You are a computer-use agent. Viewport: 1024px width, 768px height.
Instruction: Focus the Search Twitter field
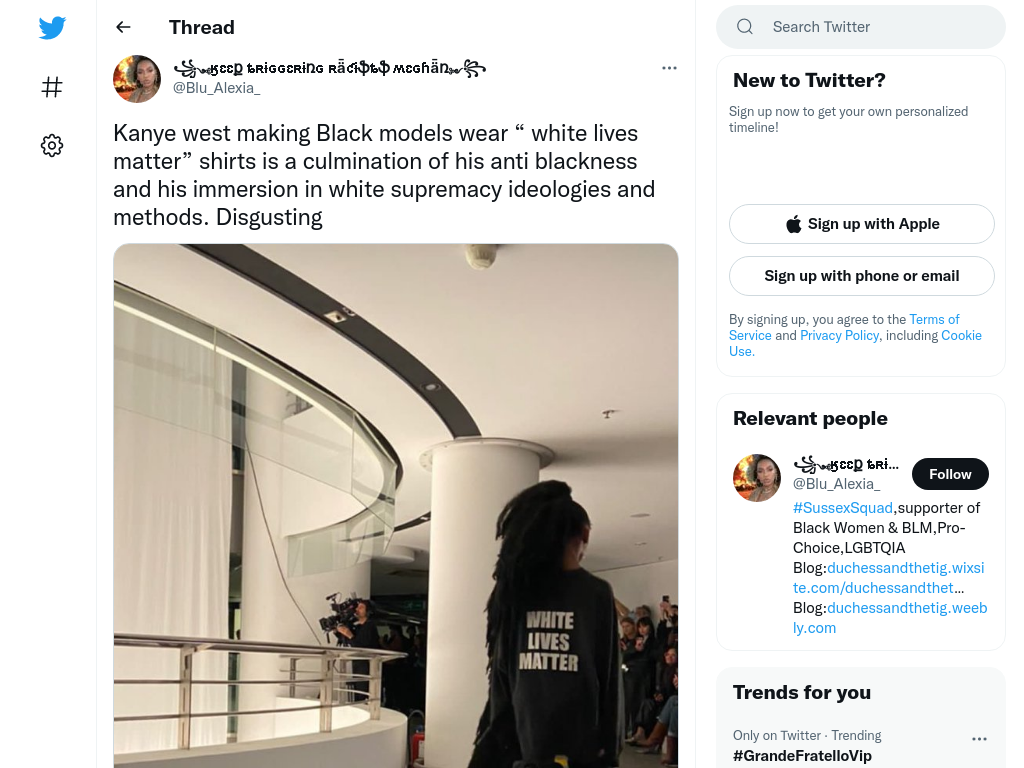861,27
